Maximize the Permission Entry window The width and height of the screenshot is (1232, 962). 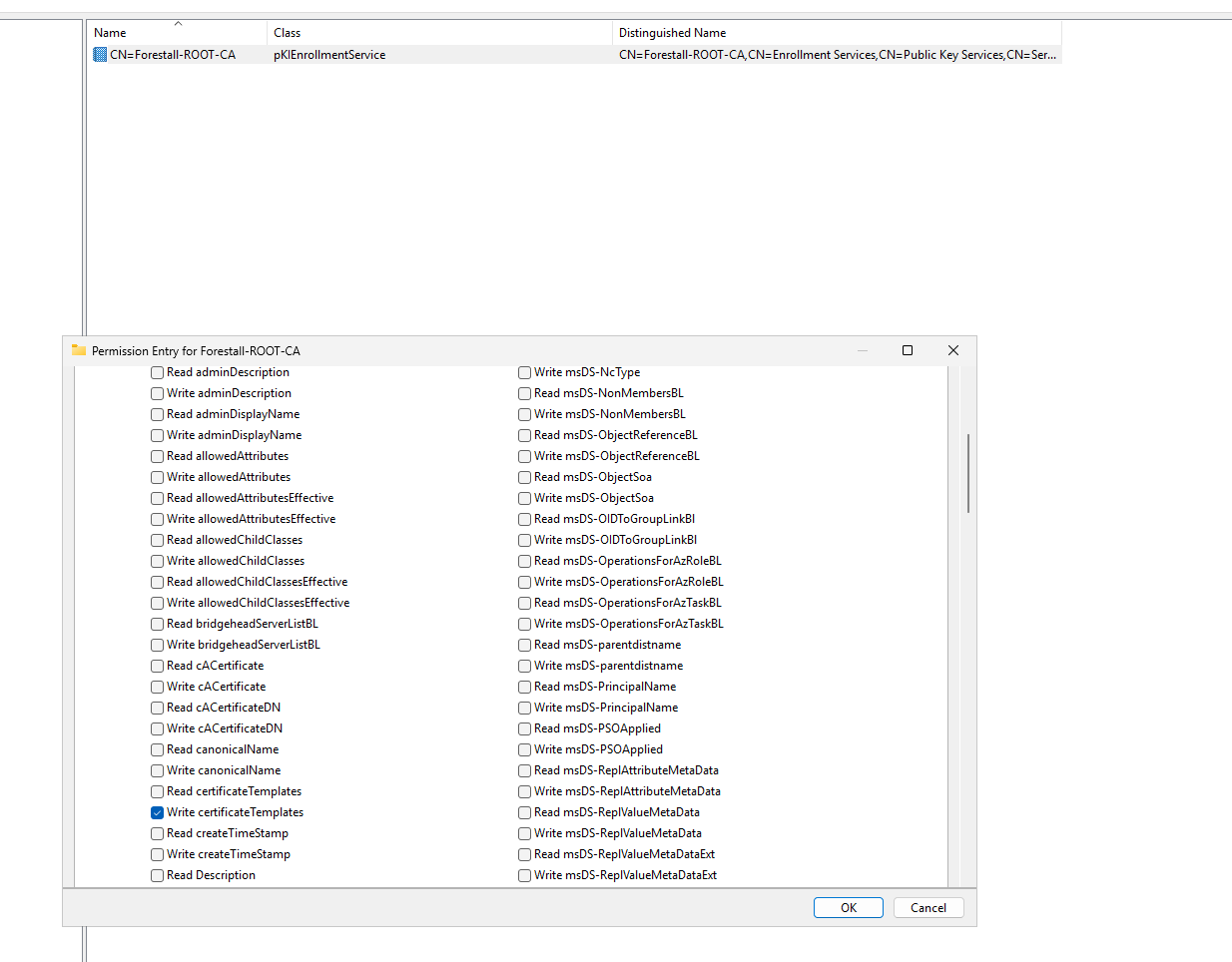coord(908,350)
